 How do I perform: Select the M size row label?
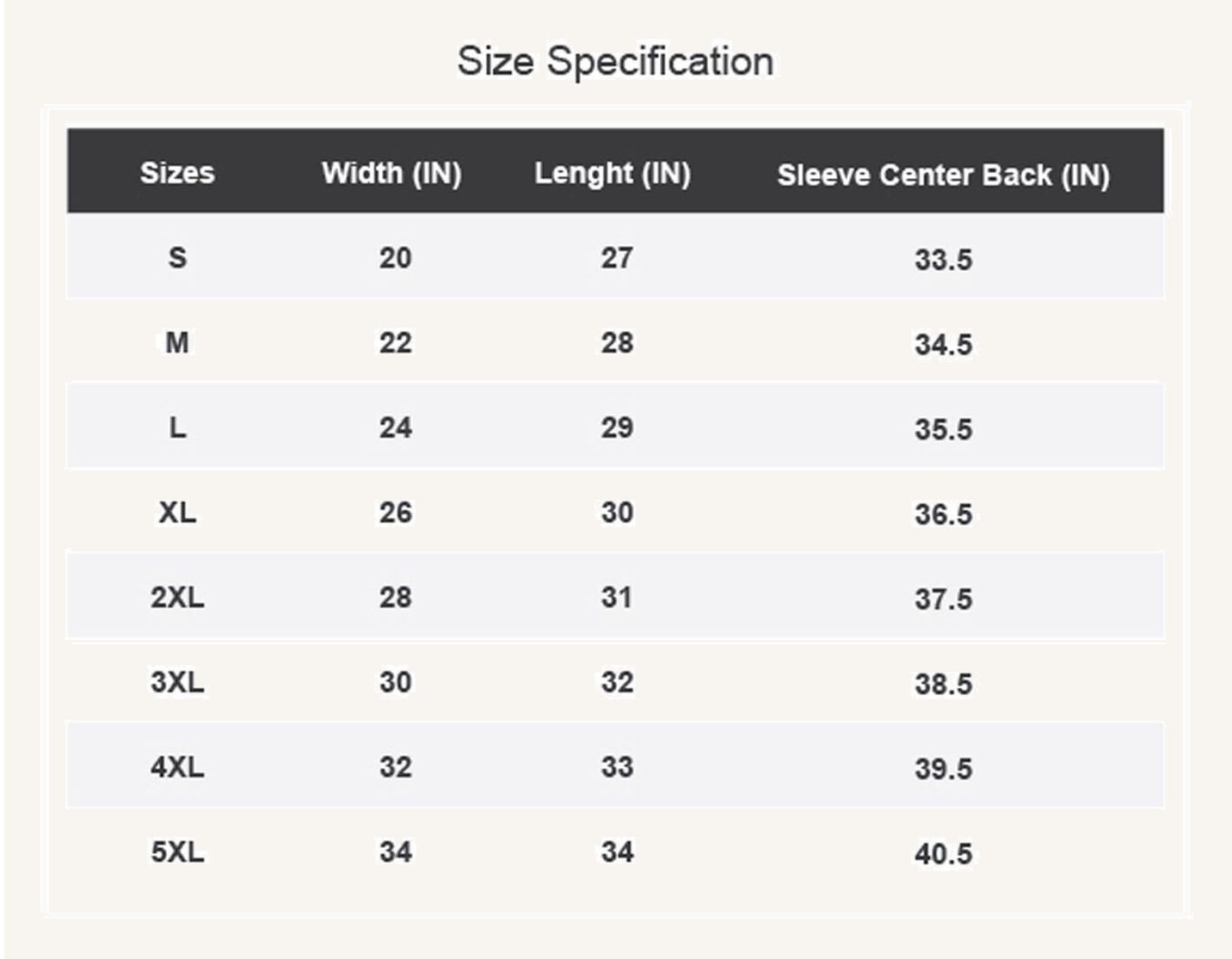[177, 342]
